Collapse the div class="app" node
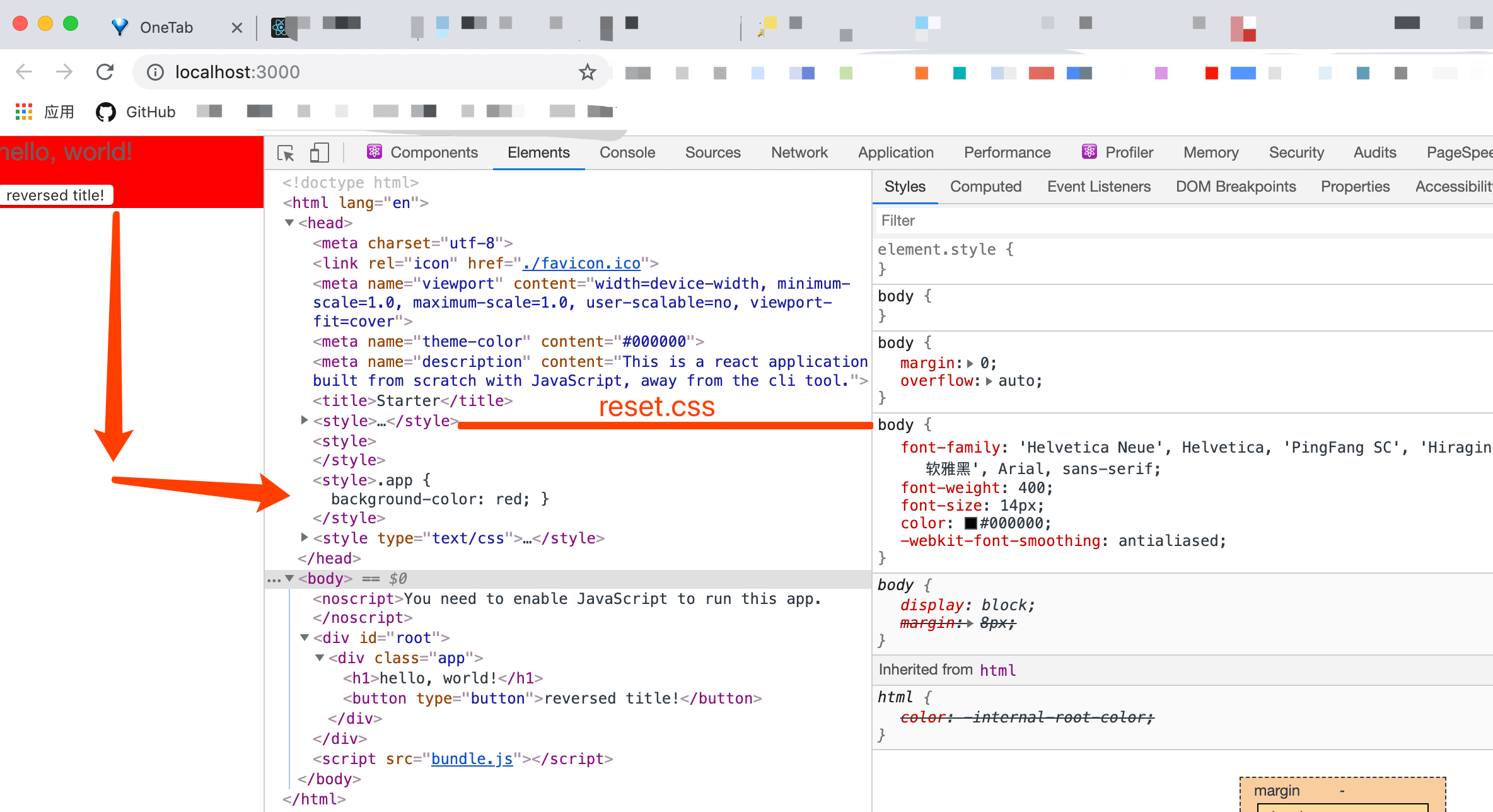 (x=320, y=658)
